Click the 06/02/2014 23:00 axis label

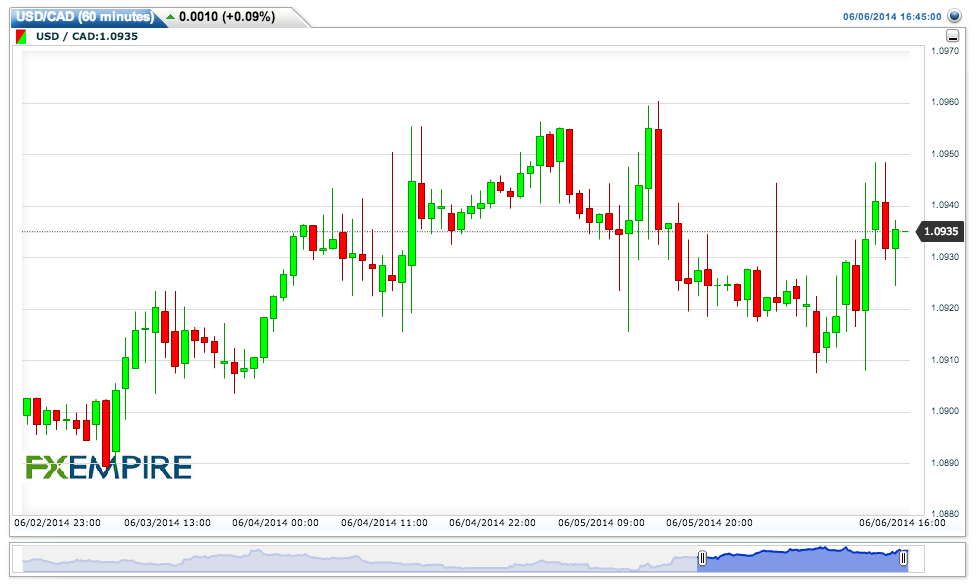pos(57,523)
